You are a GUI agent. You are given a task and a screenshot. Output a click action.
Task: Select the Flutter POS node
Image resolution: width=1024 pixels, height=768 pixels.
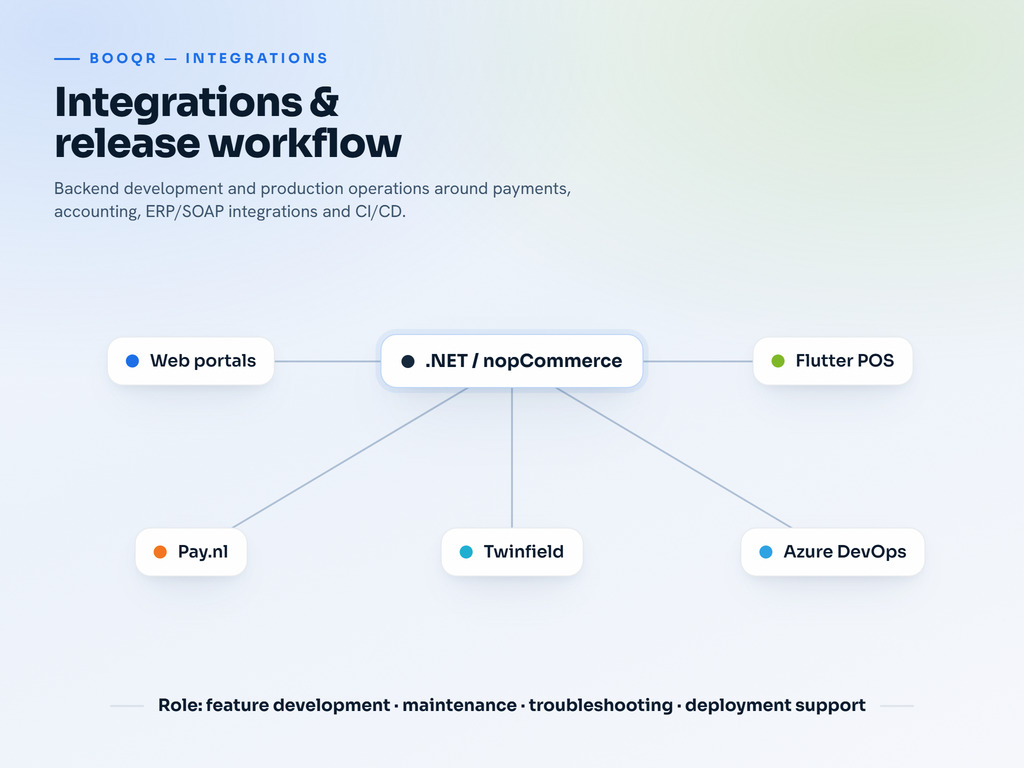pos(833,361)
